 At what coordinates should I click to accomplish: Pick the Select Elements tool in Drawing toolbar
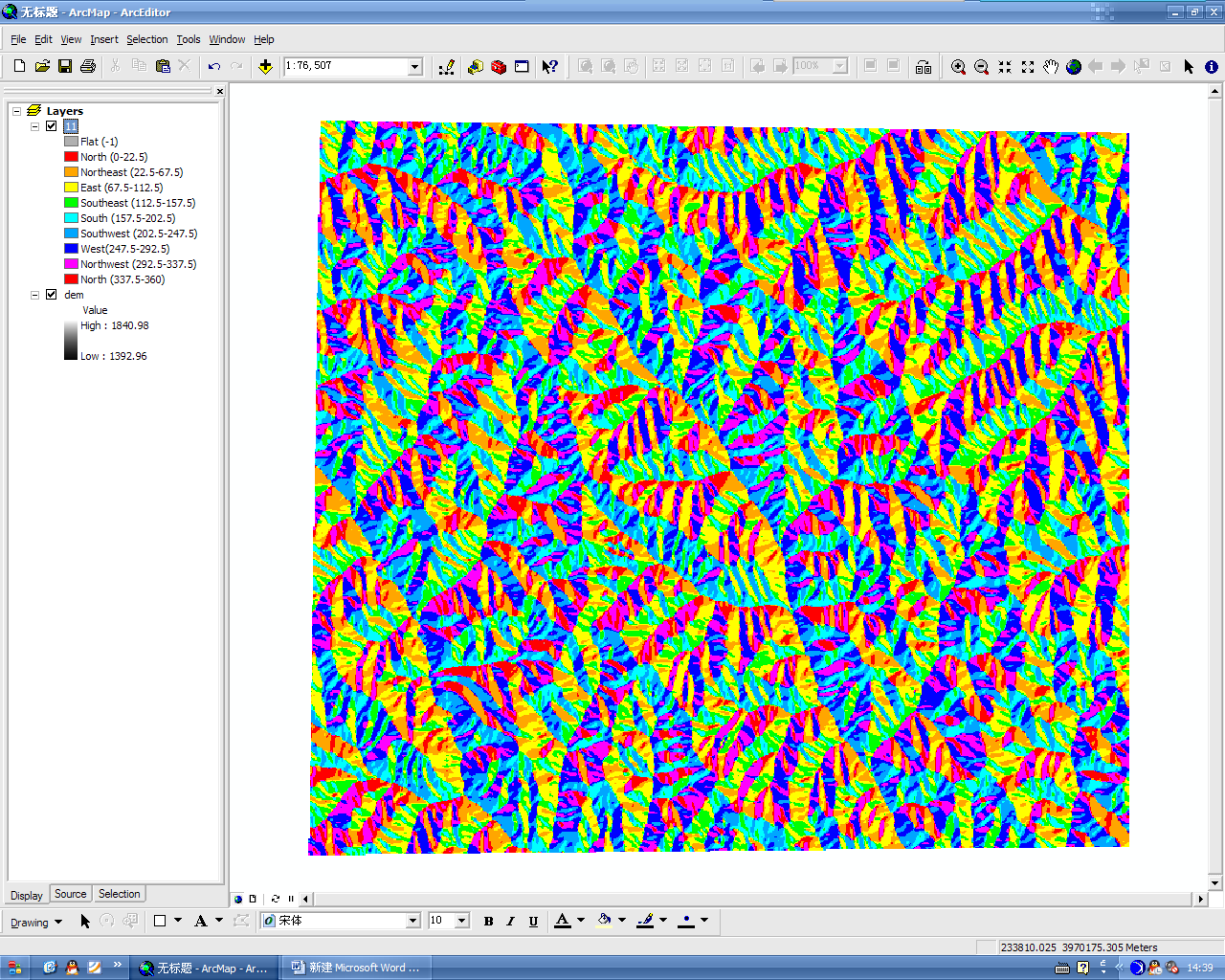(85, 921)
